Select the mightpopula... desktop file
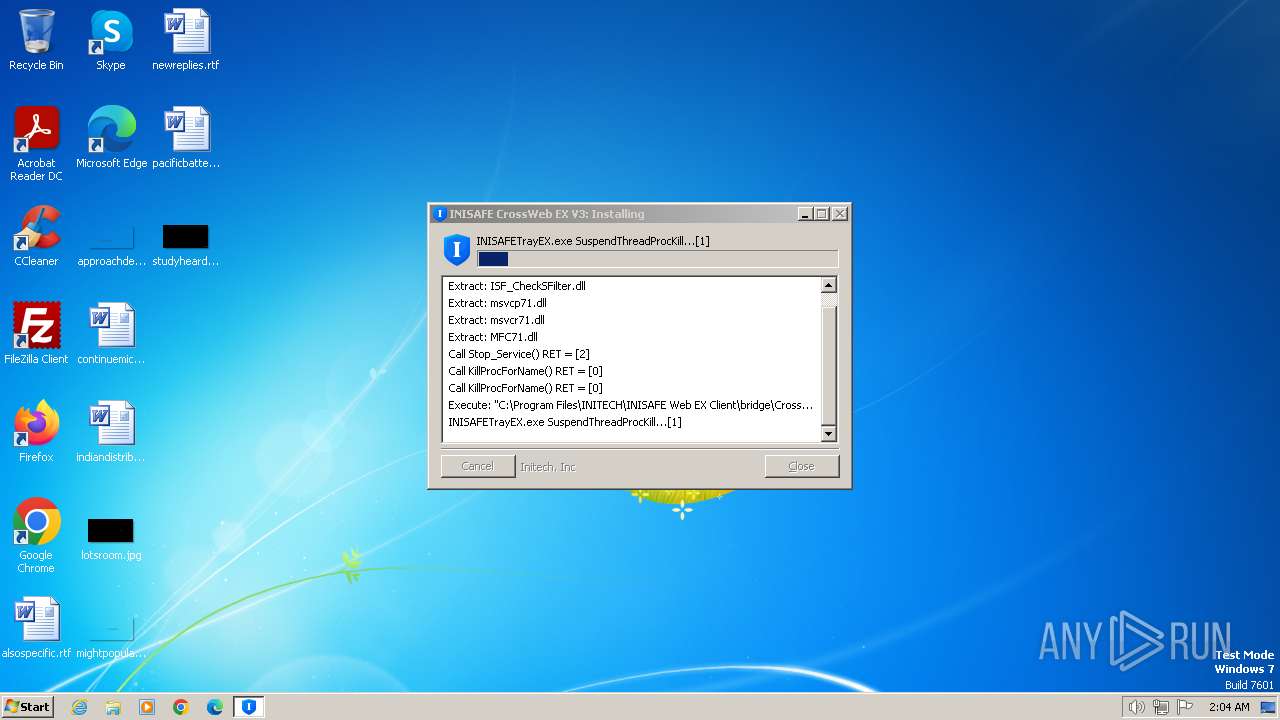The width and height of the screenshot is (1280, 720). pyautogui.click(x=111, y=636)
